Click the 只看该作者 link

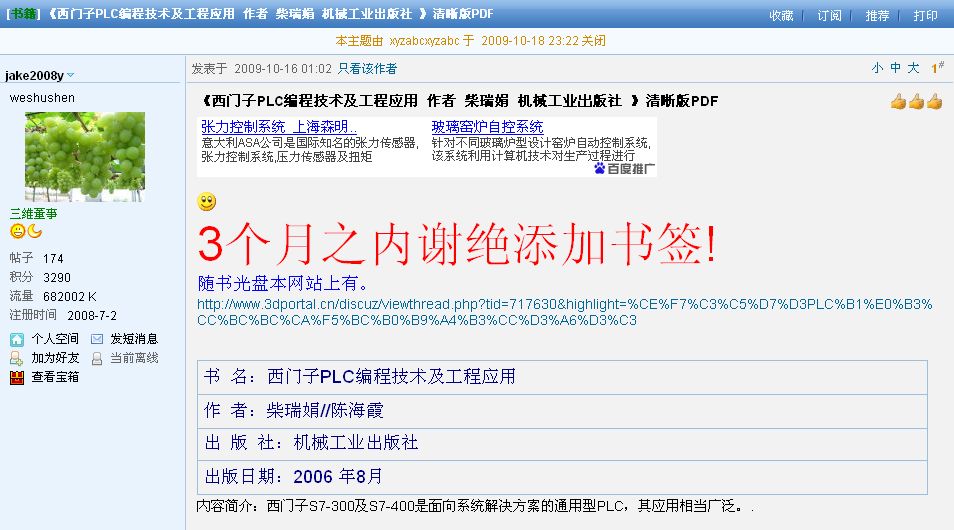[x=367, y=69]
